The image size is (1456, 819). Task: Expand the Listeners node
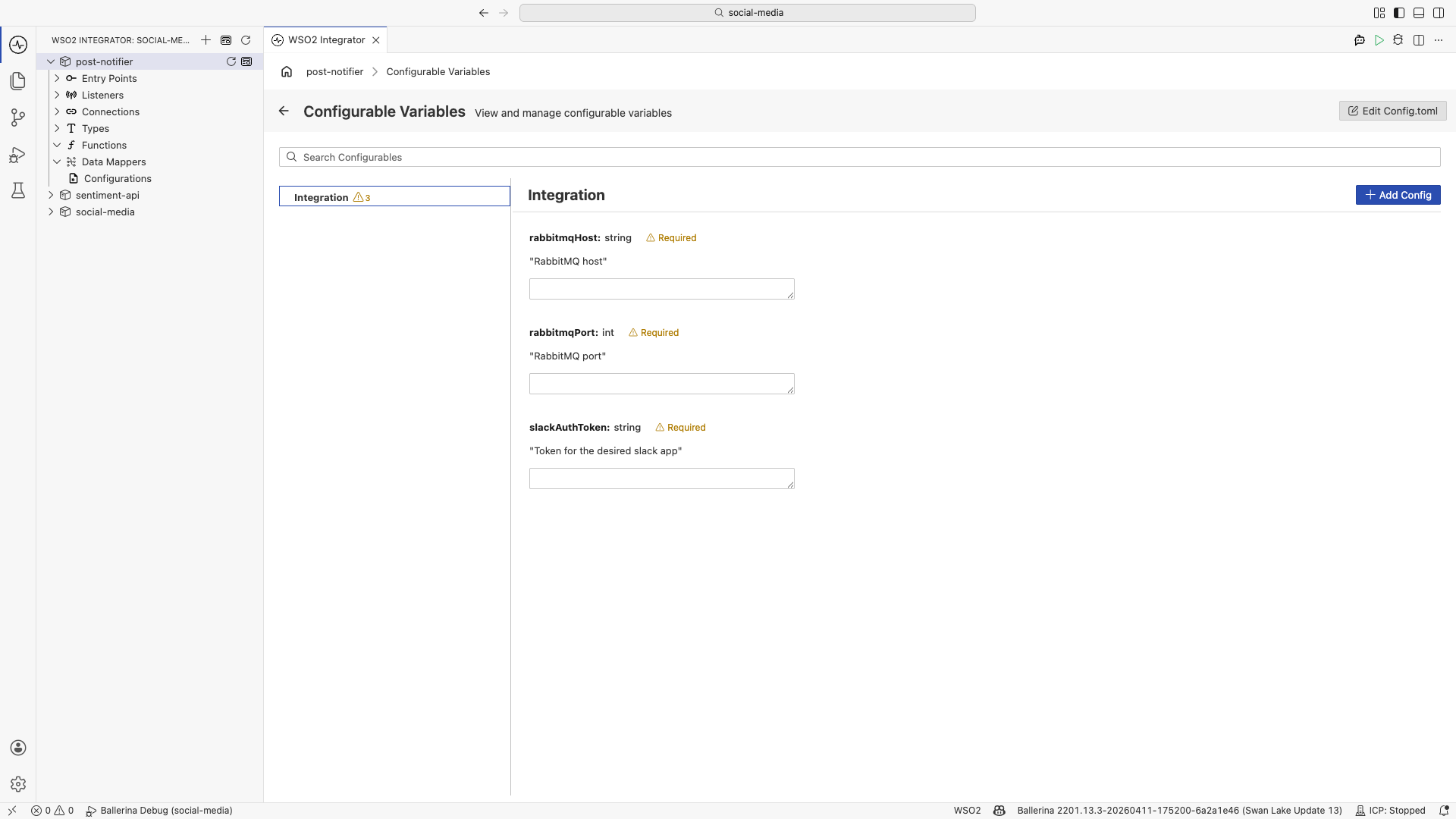(57, 95)
